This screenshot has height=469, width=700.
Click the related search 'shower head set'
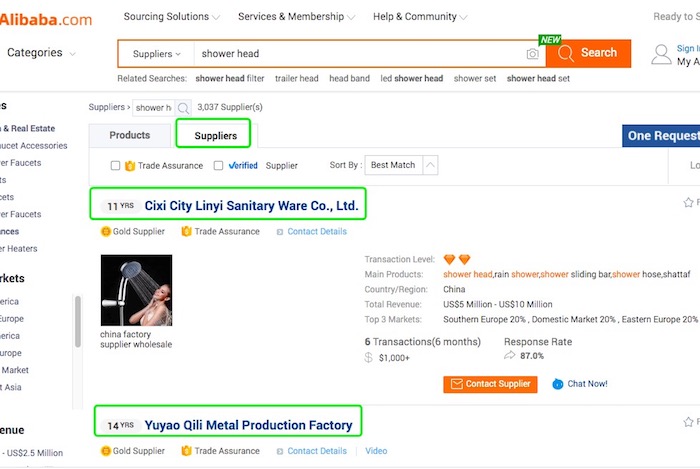538,79
